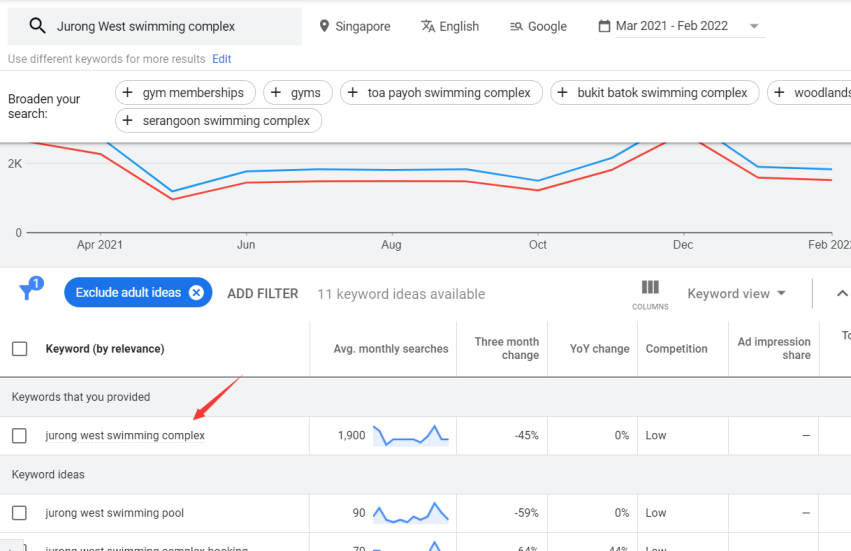Click Singapore location setting
This screenshot has width=851, height=551.
pyautogui.click(x=355, y=26)
